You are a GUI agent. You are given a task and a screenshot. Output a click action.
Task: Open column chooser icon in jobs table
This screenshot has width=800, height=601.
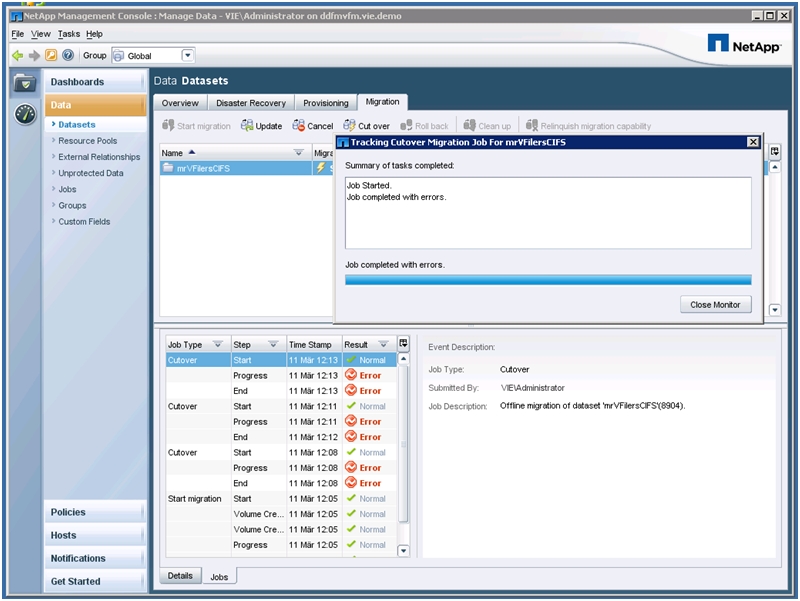click(x=403, y=343)
